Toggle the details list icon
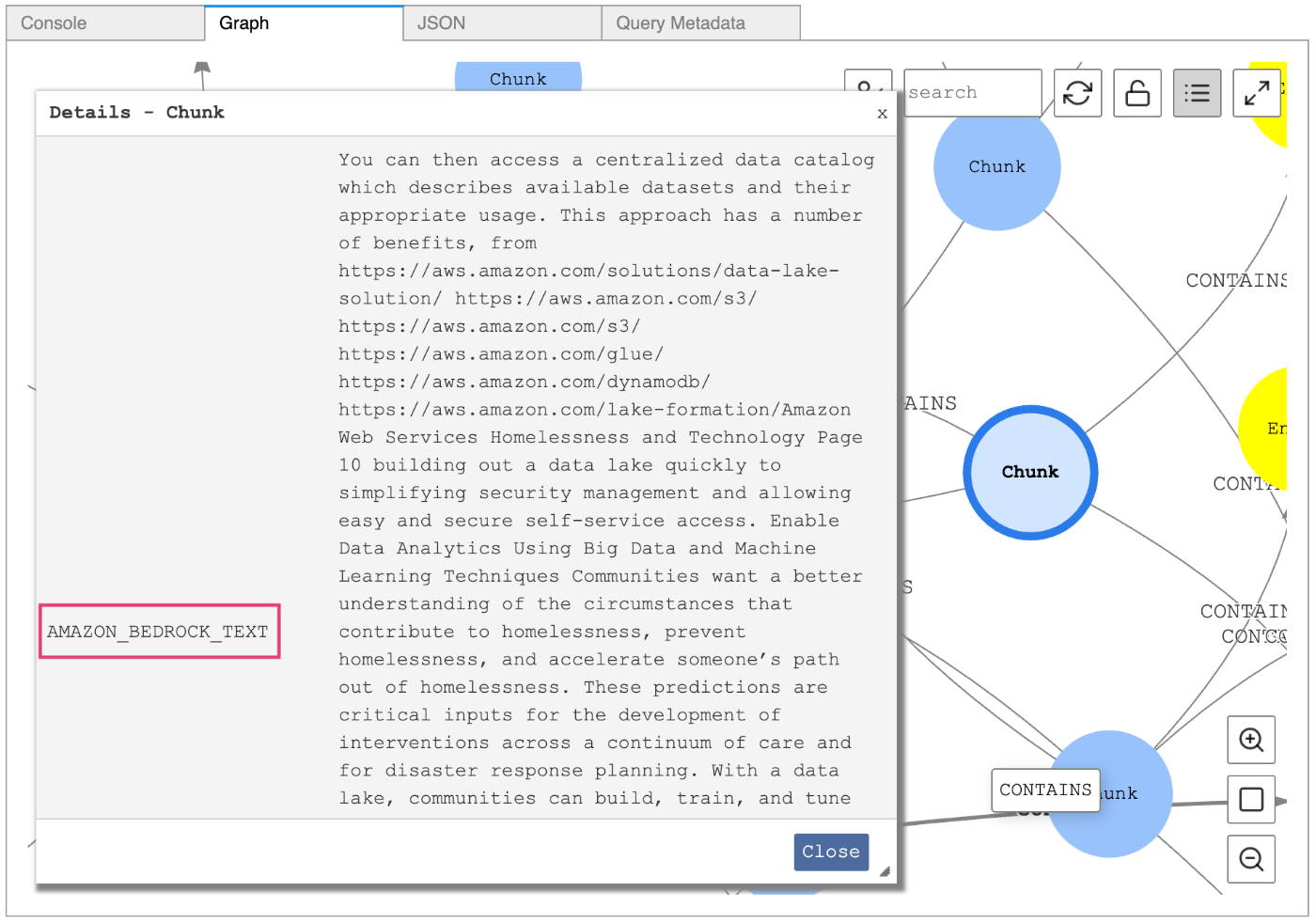Viewport: 1316px width, 923px height. coord(1197,93)
